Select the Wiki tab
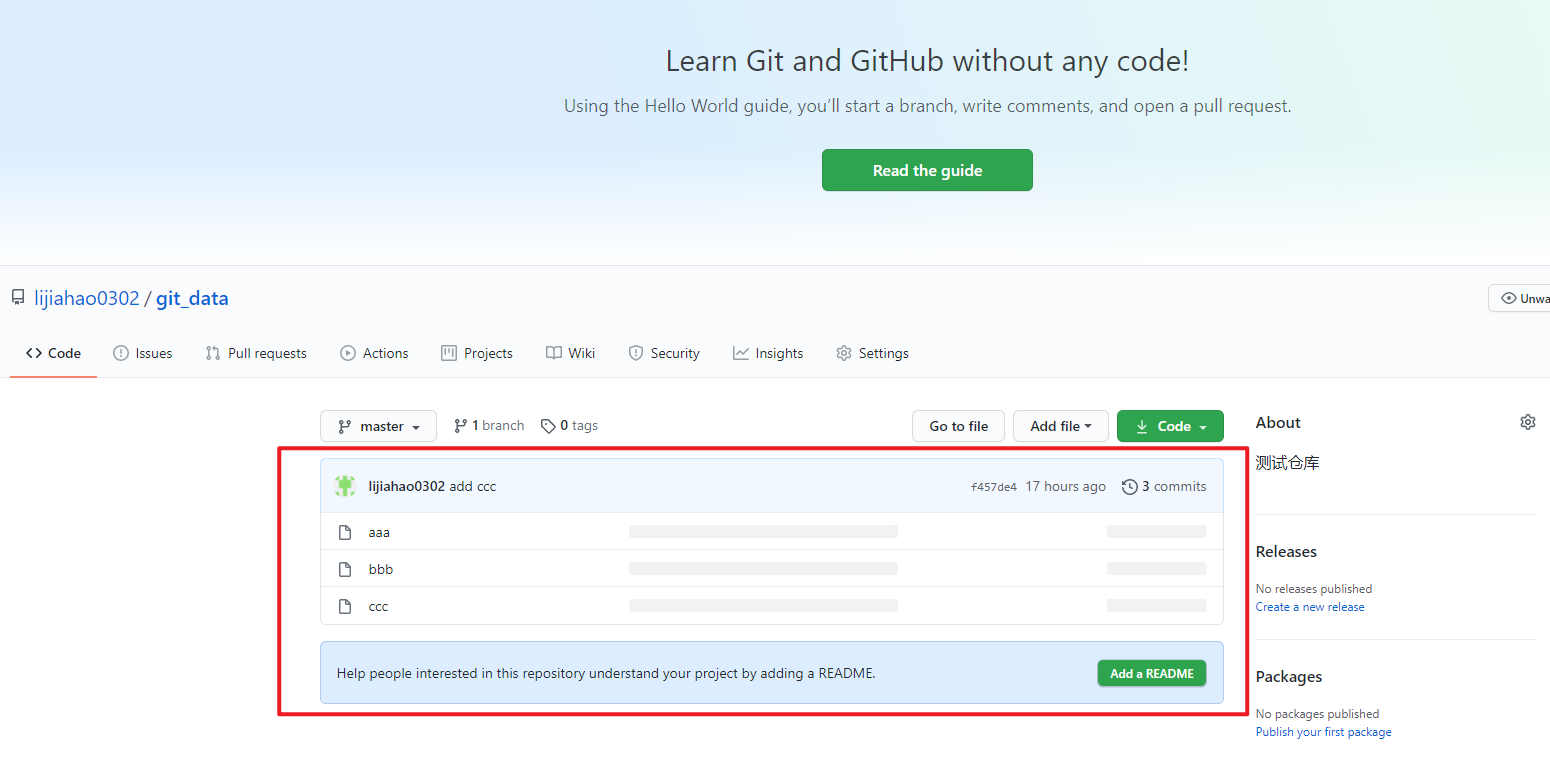The height and width of the screenshot is (761, 1550). point(570,353)
